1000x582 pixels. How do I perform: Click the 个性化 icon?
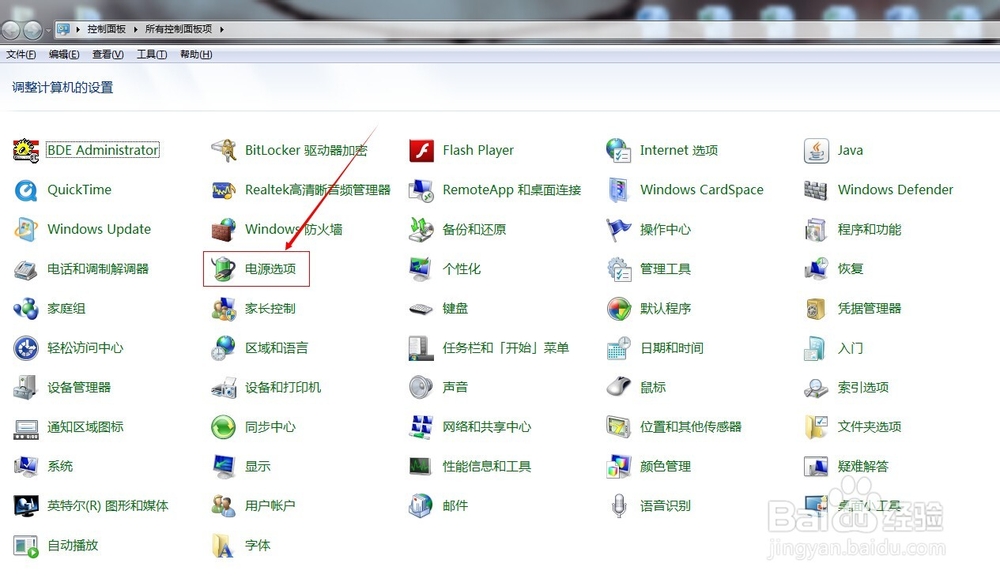coord(422,269)
